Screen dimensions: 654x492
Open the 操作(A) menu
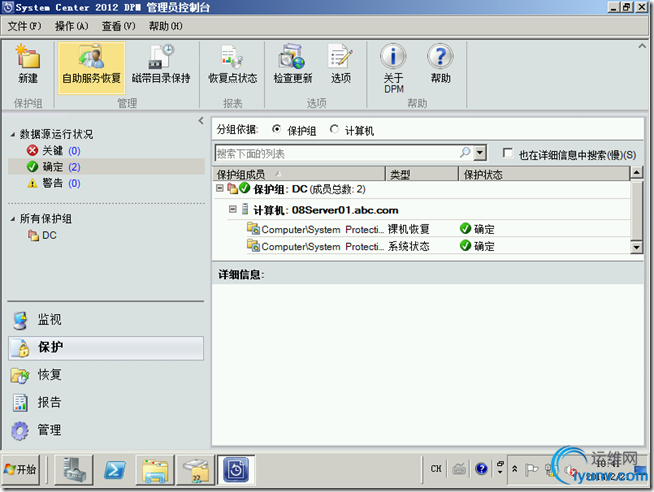point(72,26)
